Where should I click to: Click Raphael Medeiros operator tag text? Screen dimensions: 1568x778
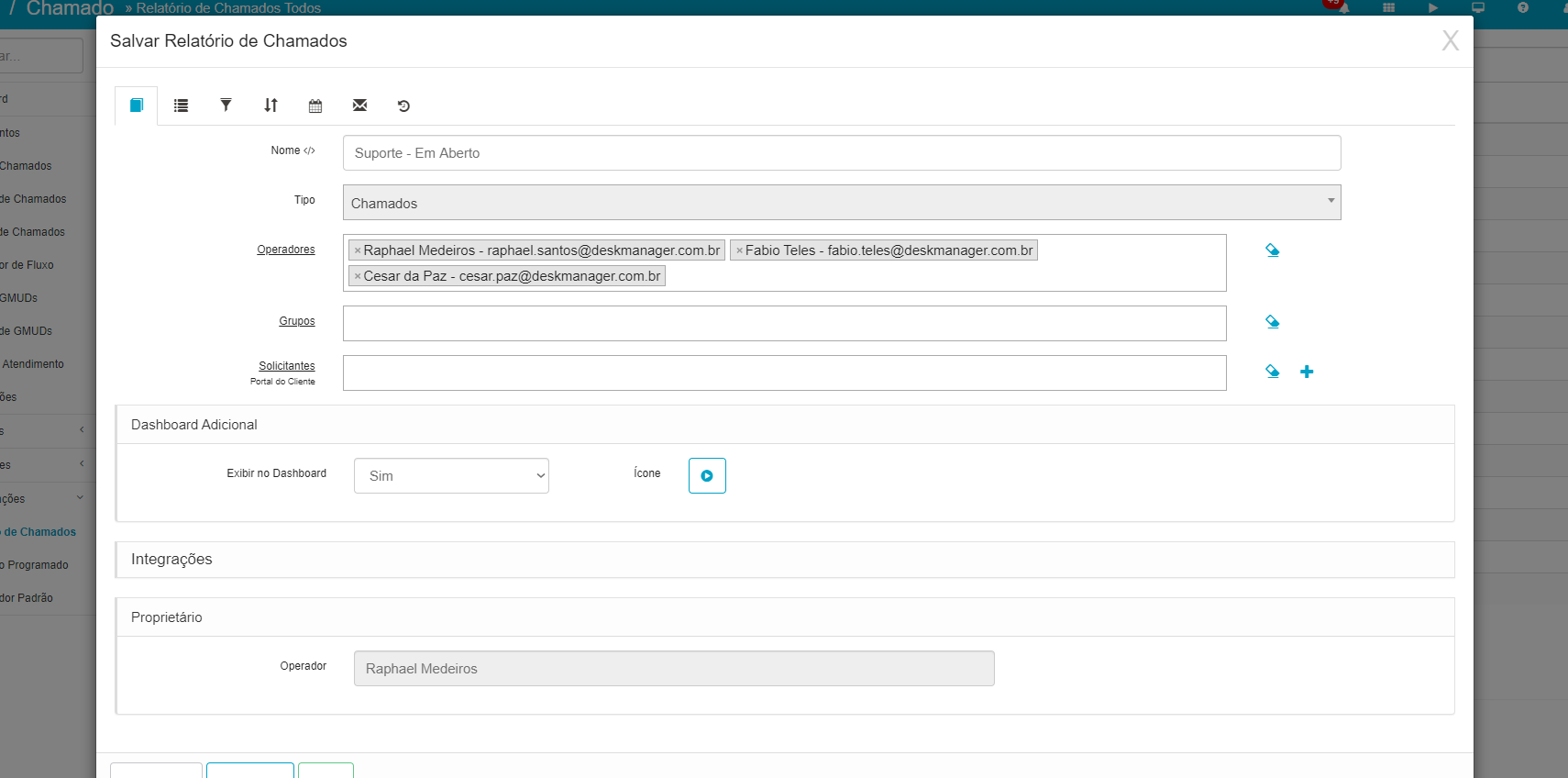coord(542,250)
